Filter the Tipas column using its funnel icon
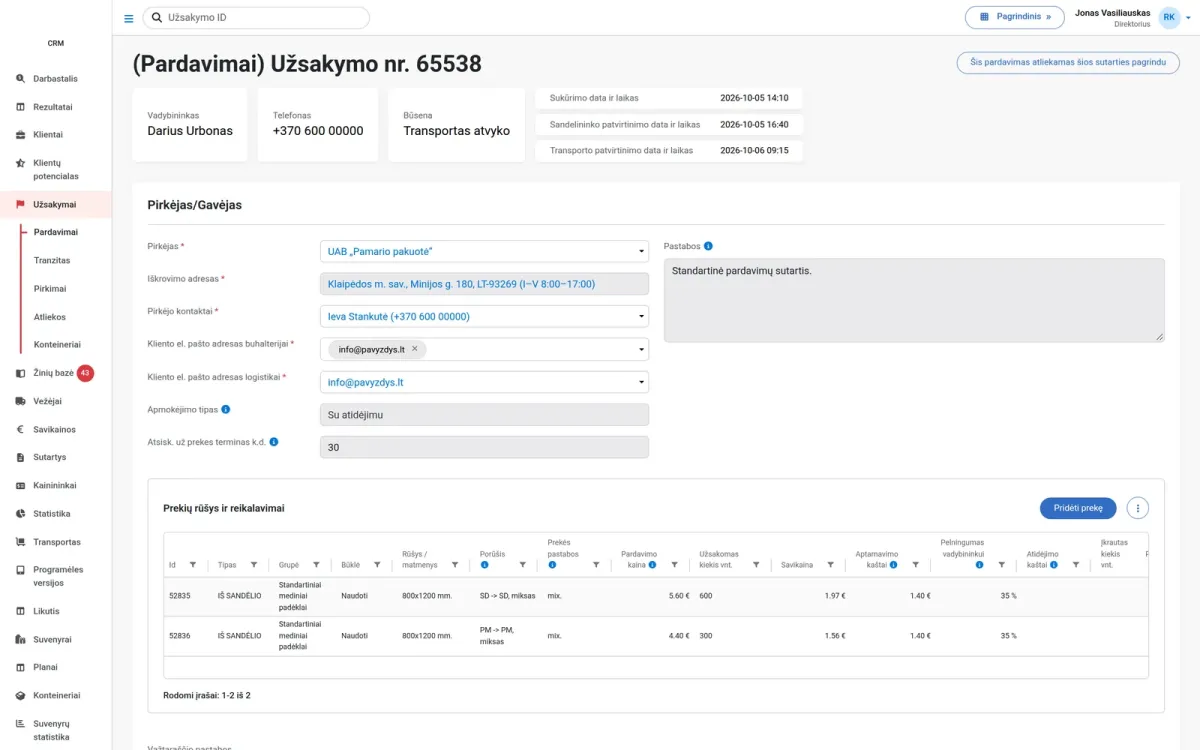The width and height of the screenshot is (1200, 750). (x=254, y=565)
